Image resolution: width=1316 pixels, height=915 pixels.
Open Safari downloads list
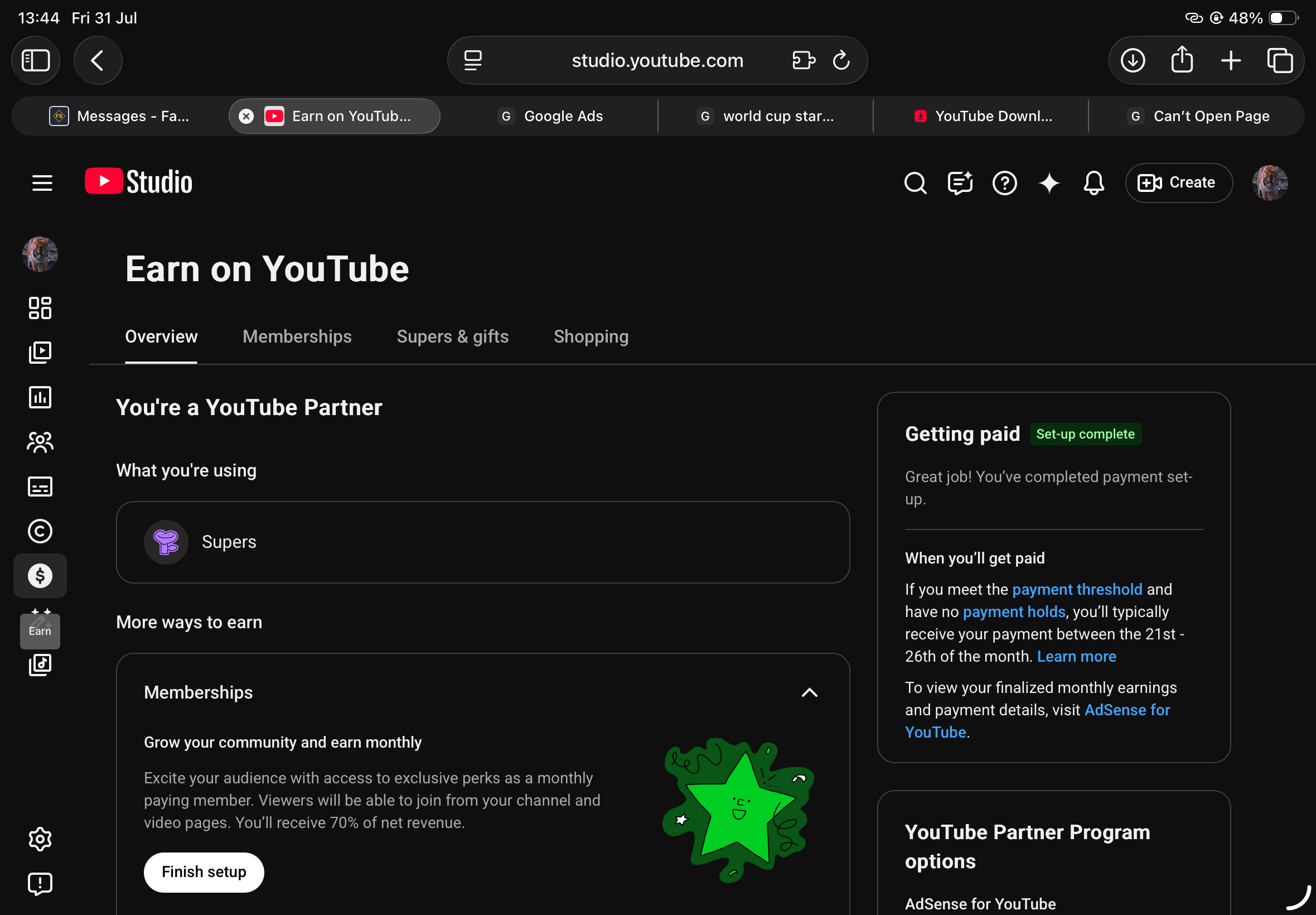[1133, 60]
